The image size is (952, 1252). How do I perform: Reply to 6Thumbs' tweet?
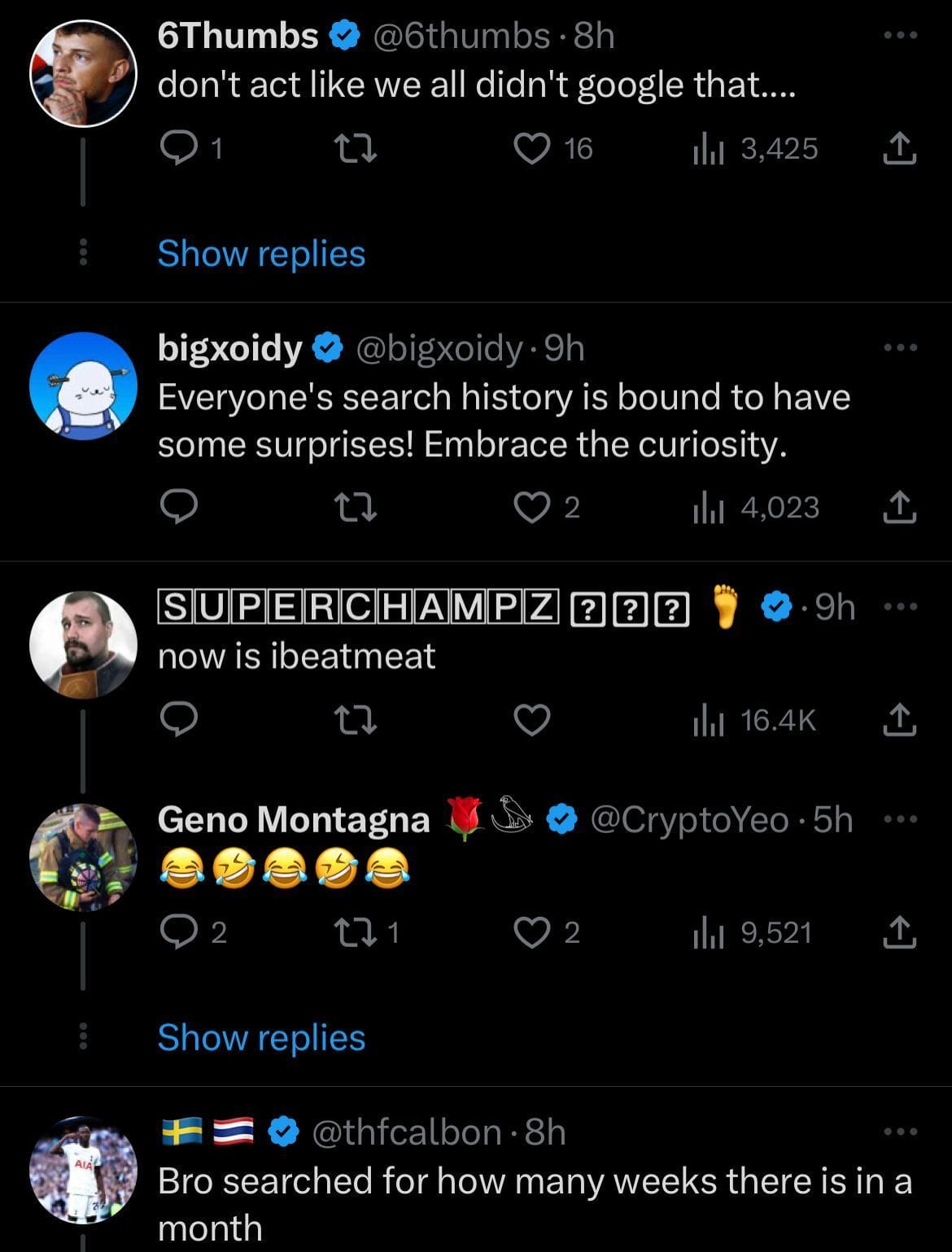point(175,148)
